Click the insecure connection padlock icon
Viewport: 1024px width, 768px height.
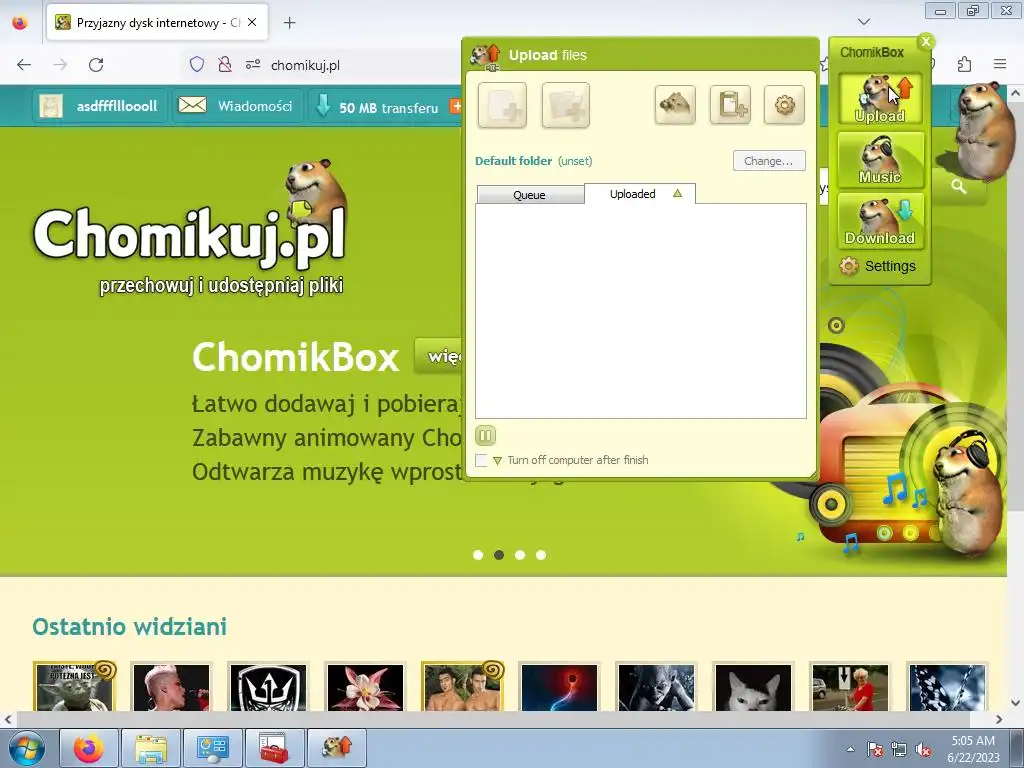(225, 65)
